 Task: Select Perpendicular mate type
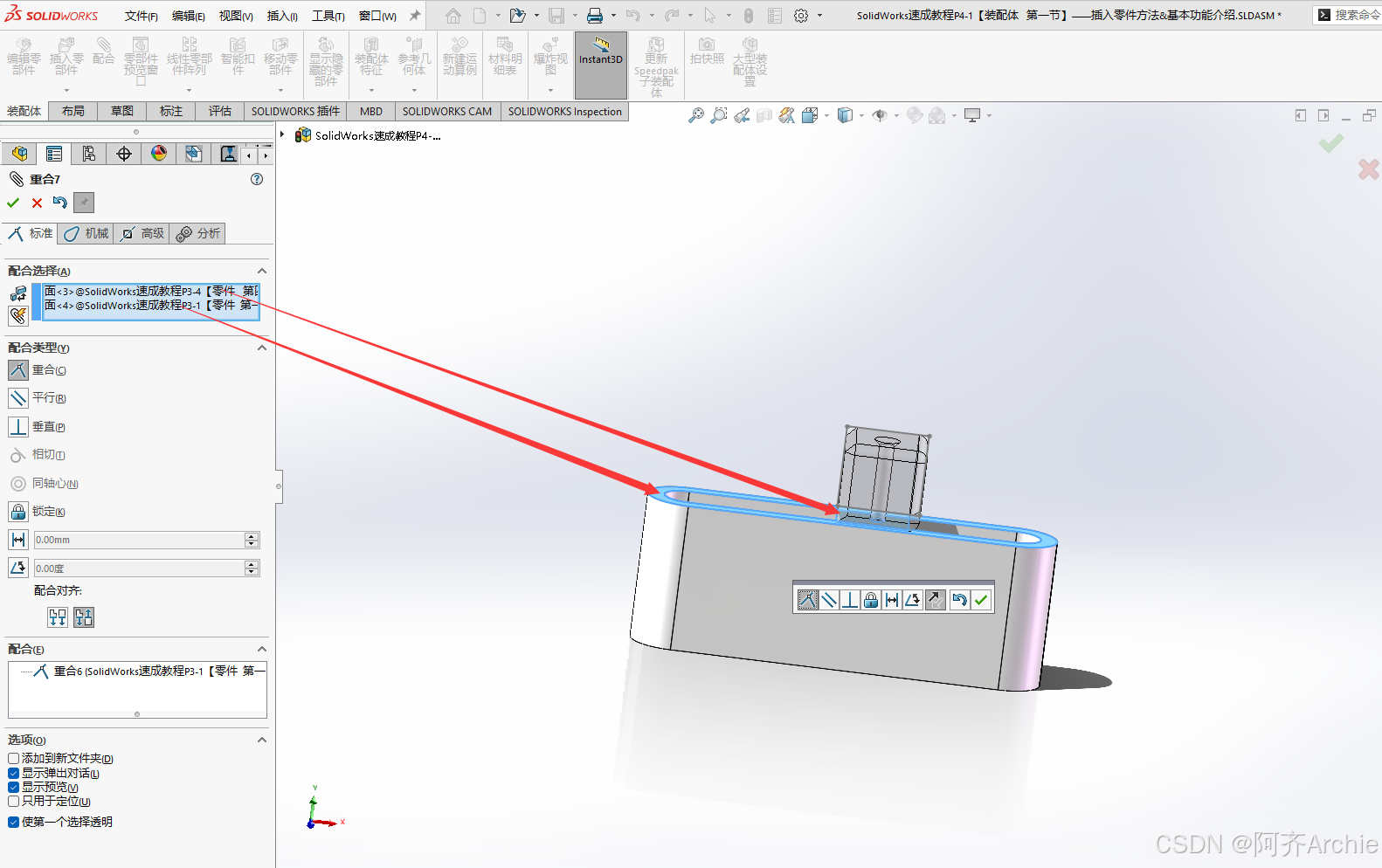(18, 427)
